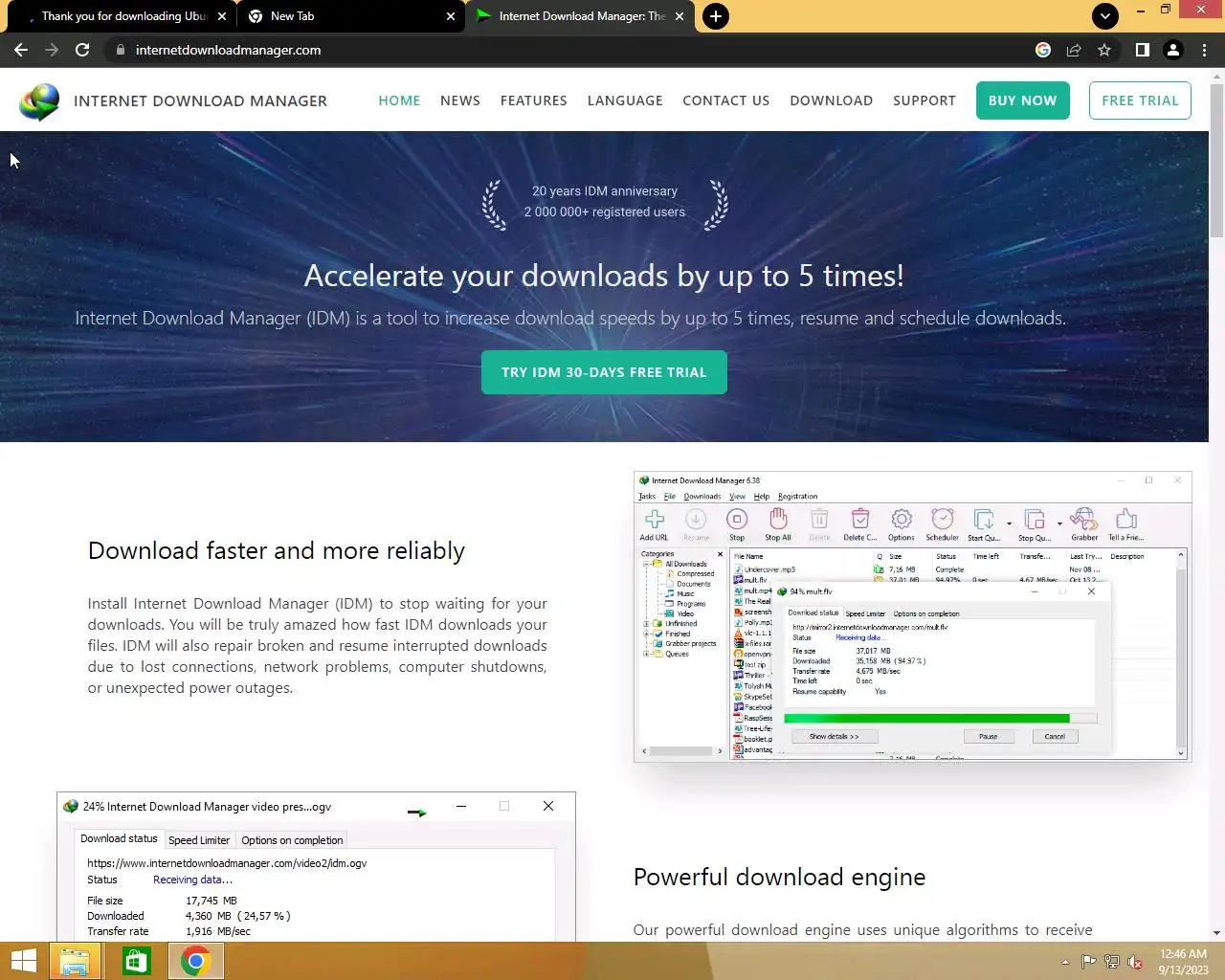Open the tab search dropdown arrow
This screenshot has width=1225, height=980.
click(1105, 16)
